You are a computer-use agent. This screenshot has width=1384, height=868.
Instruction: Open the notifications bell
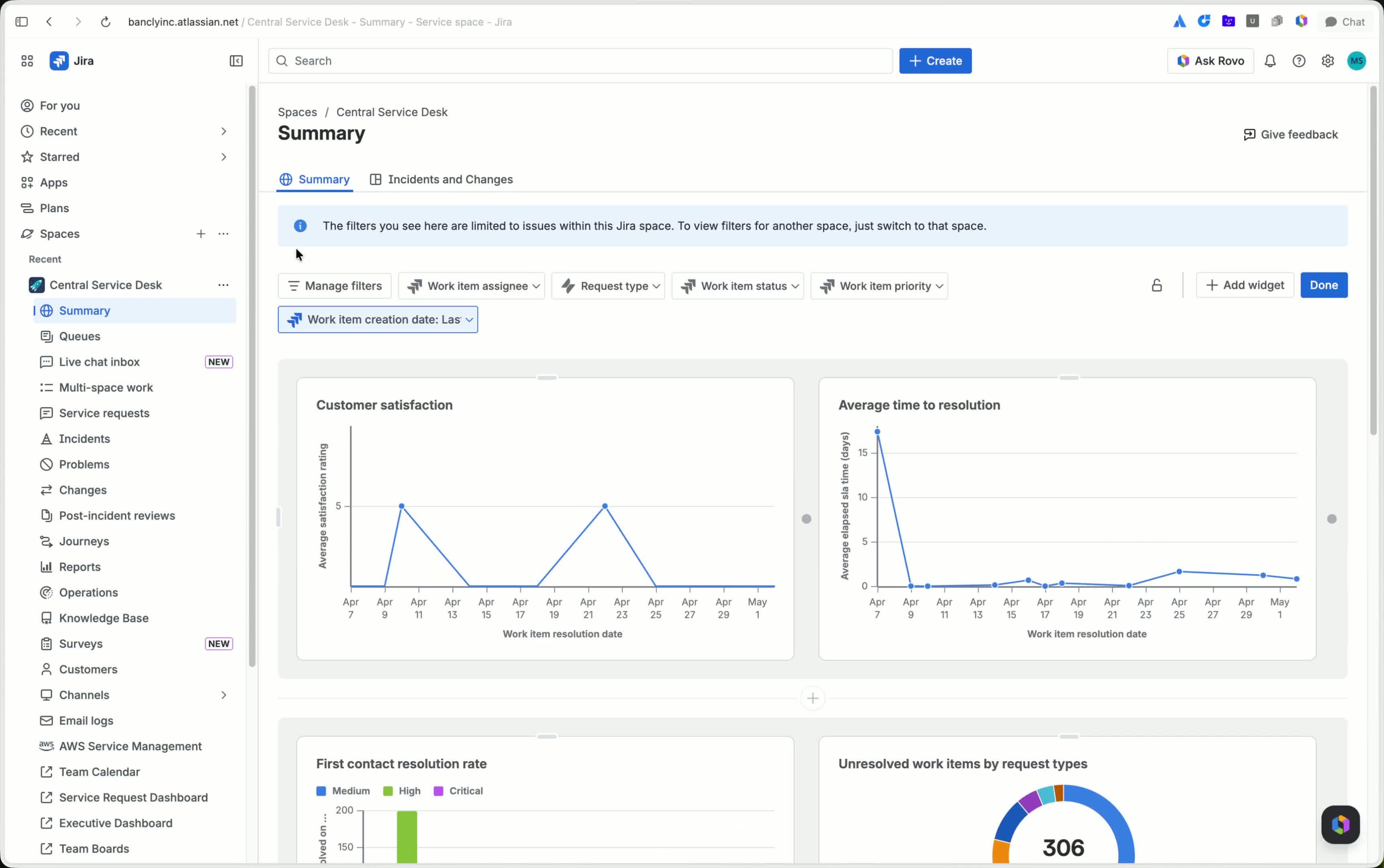1270,61
